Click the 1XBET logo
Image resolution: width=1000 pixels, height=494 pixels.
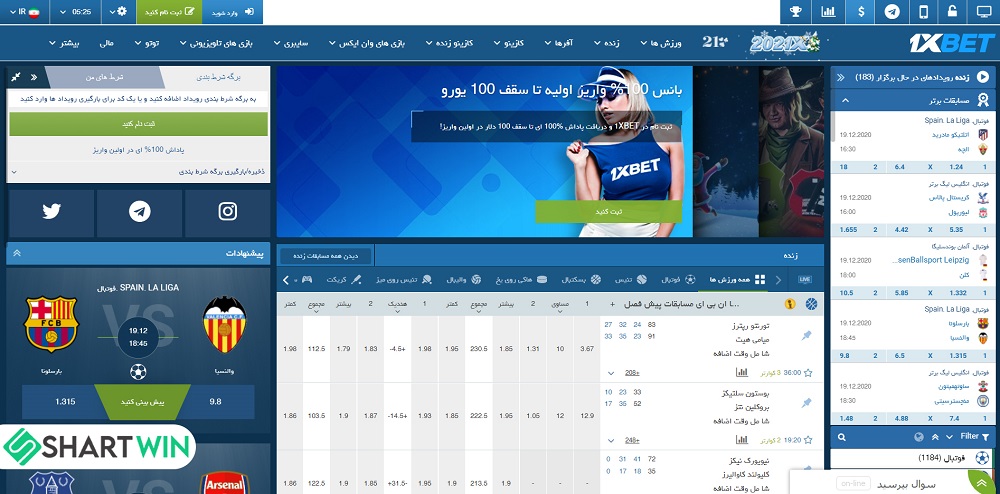952,43
